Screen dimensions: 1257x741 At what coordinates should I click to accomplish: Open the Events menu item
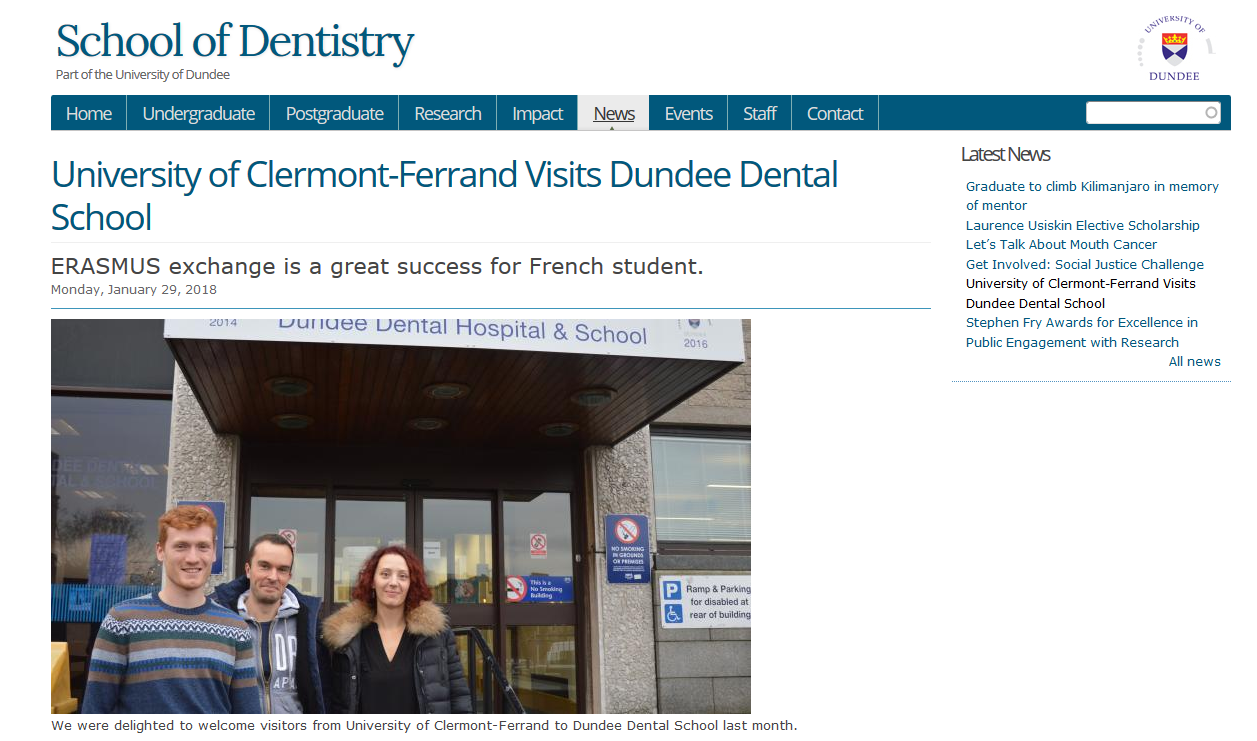688,113
